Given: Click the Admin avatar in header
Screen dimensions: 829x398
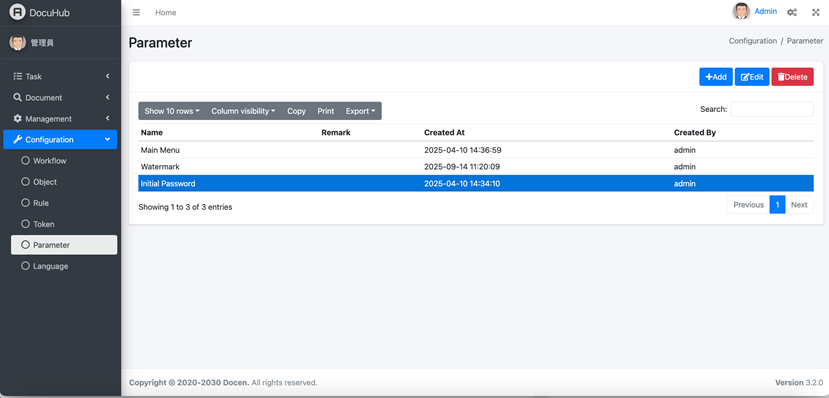Looking at the screenshot, I should (741, 11).
